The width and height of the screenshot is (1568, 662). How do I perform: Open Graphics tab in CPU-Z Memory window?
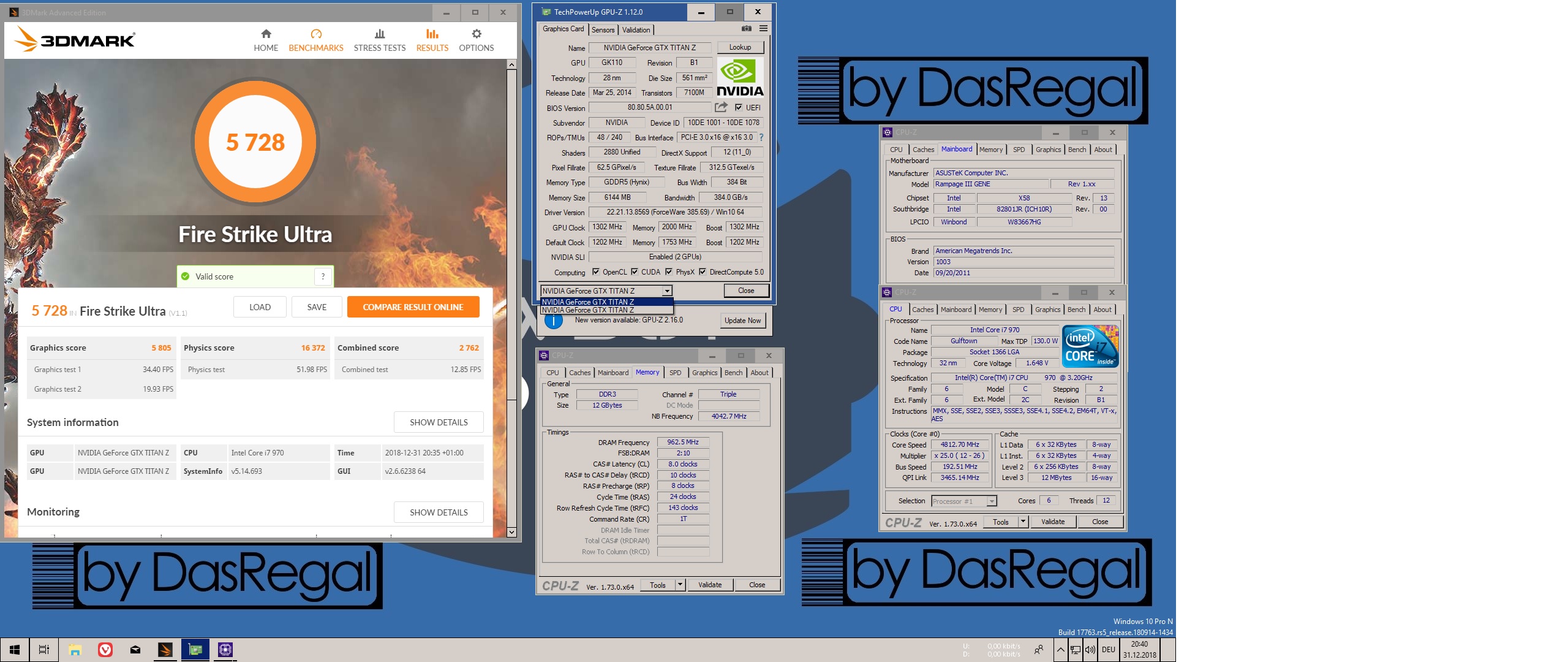click(x=704, y=373)
